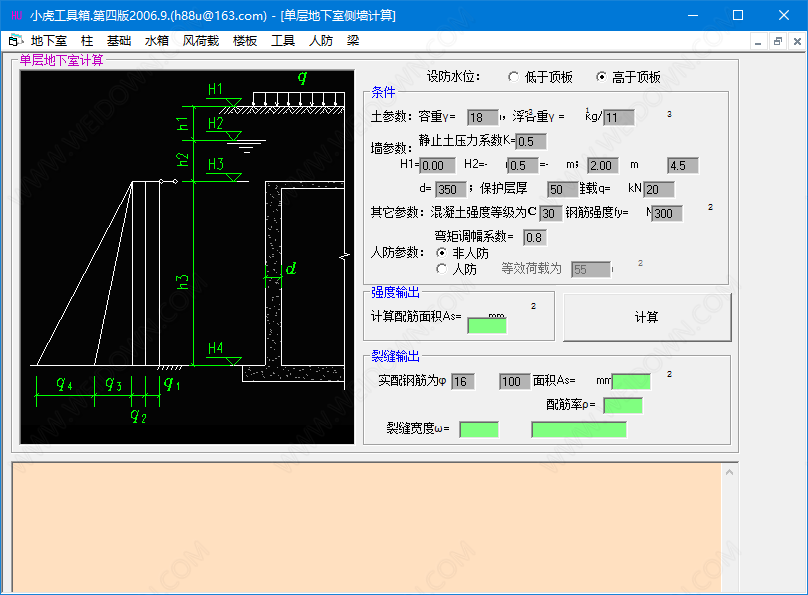Viewport: 808px width, 595px height.
Task: Edit H2 field showing 0.5
Action: point(523,165)
